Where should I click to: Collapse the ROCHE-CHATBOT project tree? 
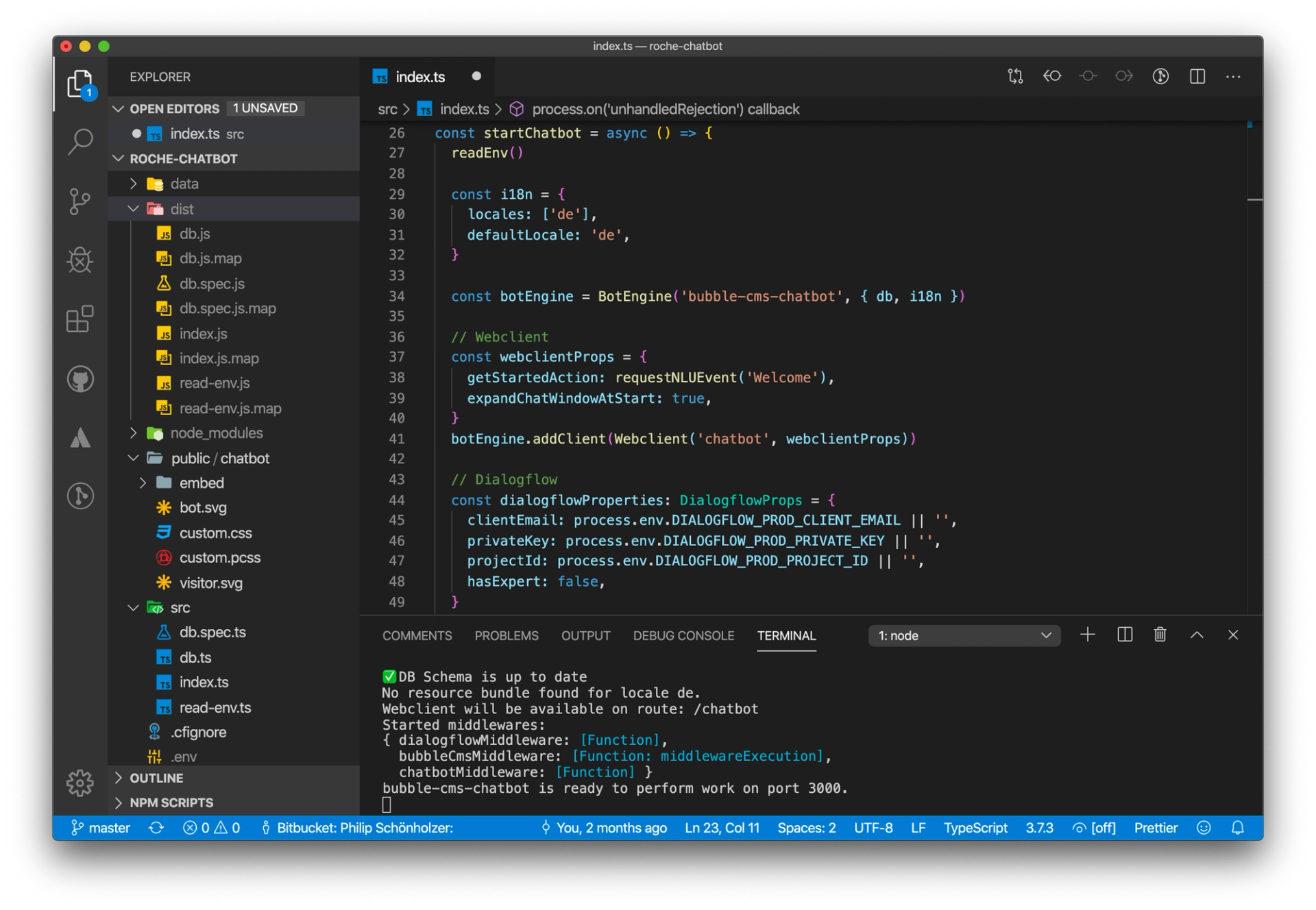[x=119, y=158]
